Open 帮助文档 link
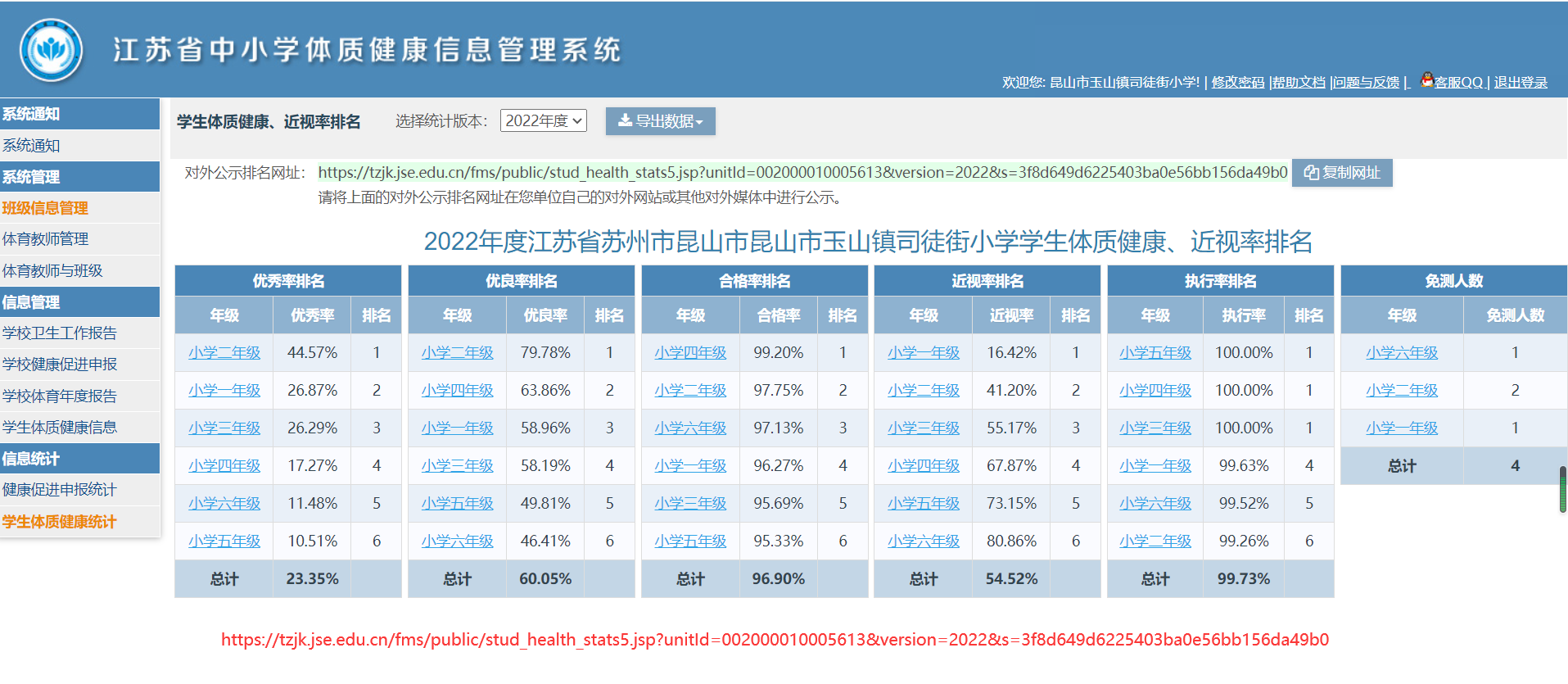Image resolution: width=1568 pixels, height=684 pixels. [1299, 83]
